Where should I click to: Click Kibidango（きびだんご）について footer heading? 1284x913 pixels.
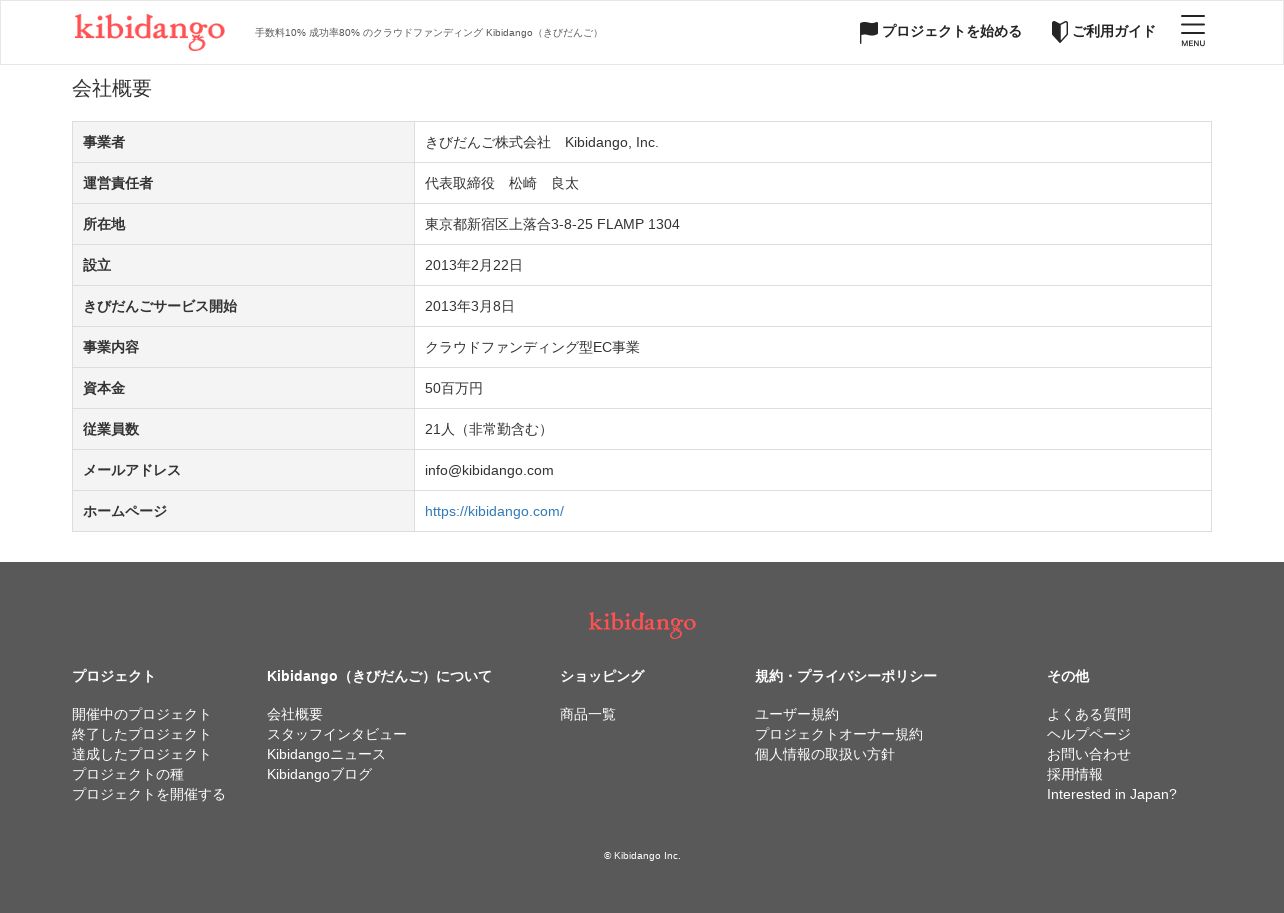point(379,676)
